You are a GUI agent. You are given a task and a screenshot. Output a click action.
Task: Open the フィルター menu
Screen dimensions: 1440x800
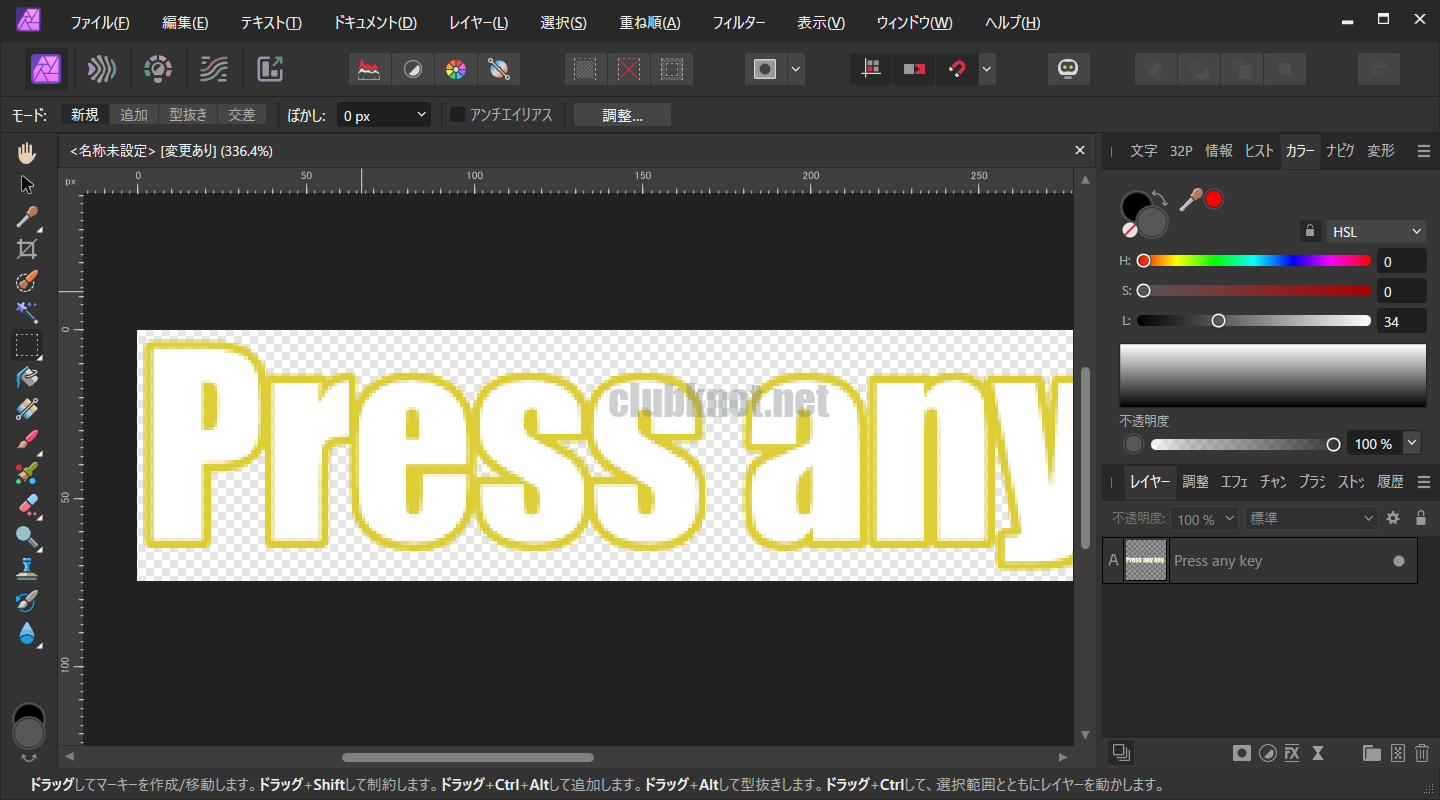pos(738,22)
